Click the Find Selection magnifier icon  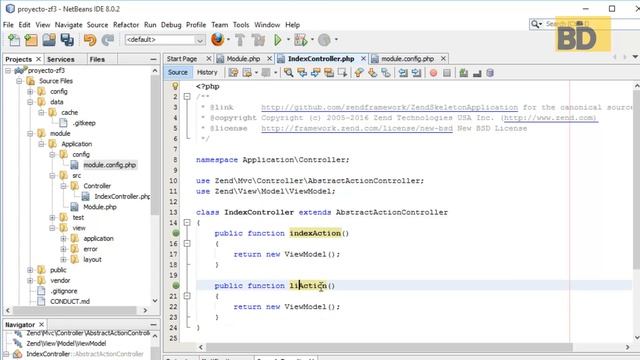tap(289, 73)
